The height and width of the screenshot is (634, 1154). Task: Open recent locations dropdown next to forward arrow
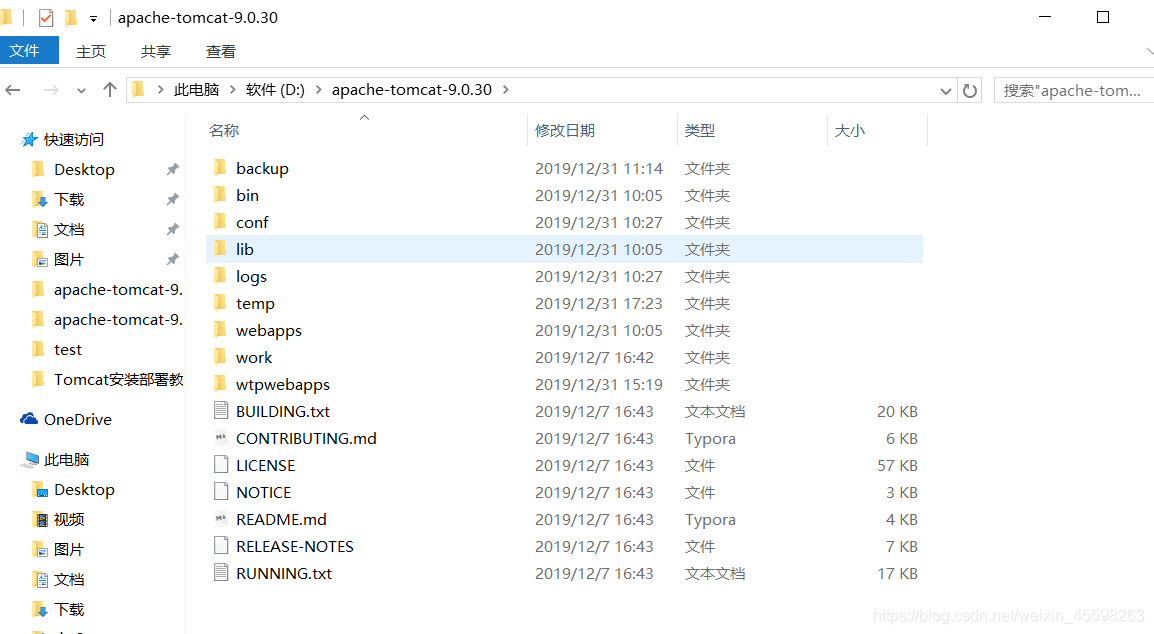click(81, 91)
